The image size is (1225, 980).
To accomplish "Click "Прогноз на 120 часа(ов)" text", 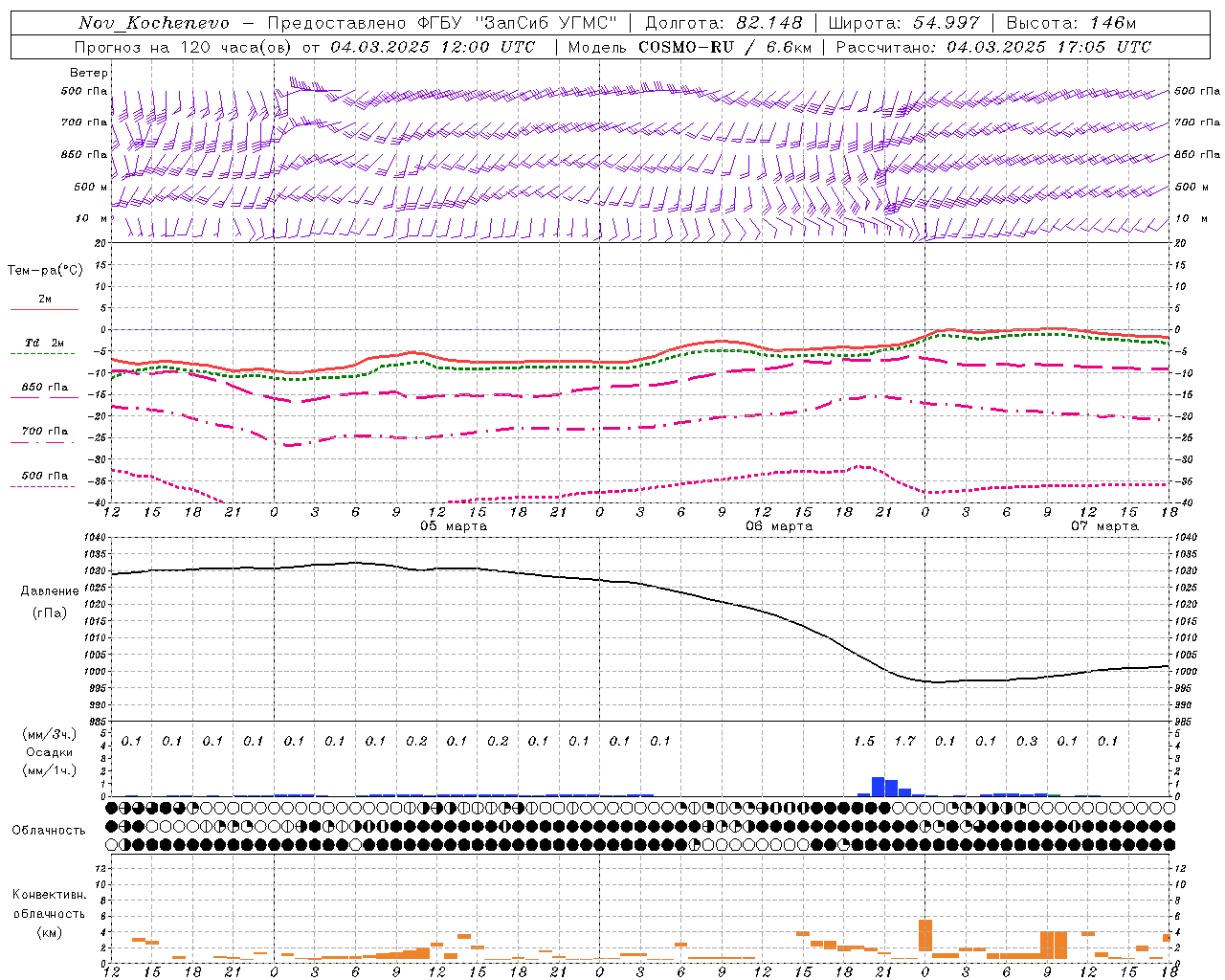I will (184, 47).
